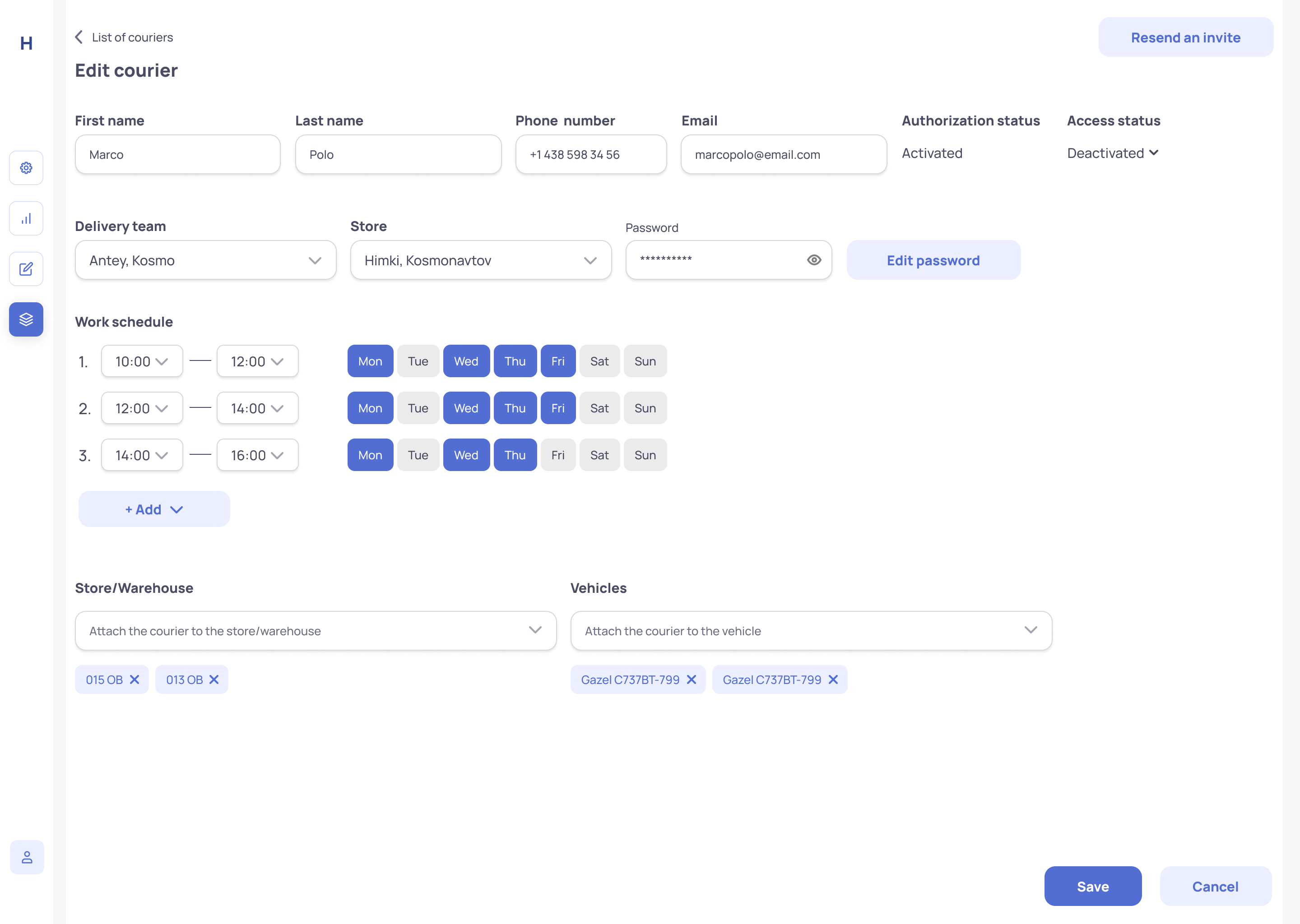
Task: Open the row 2 end time 14:00 dropdown
Action: (257, 408)
